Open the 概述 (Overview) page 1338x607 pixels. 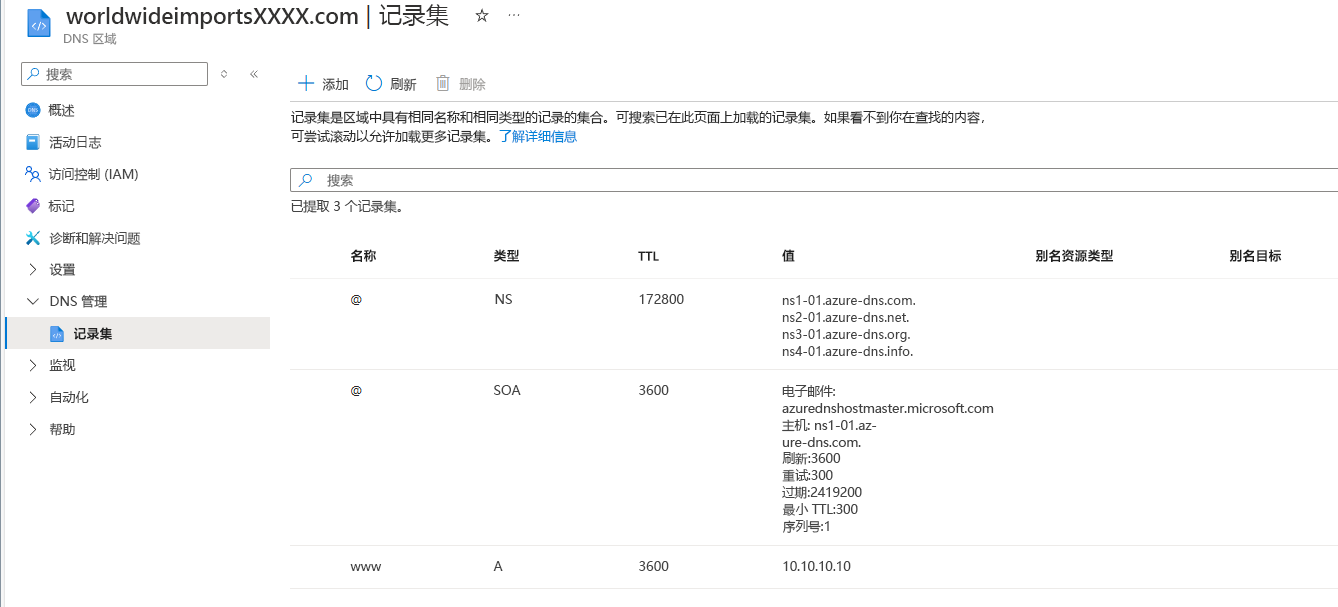[x=60, y=110]
